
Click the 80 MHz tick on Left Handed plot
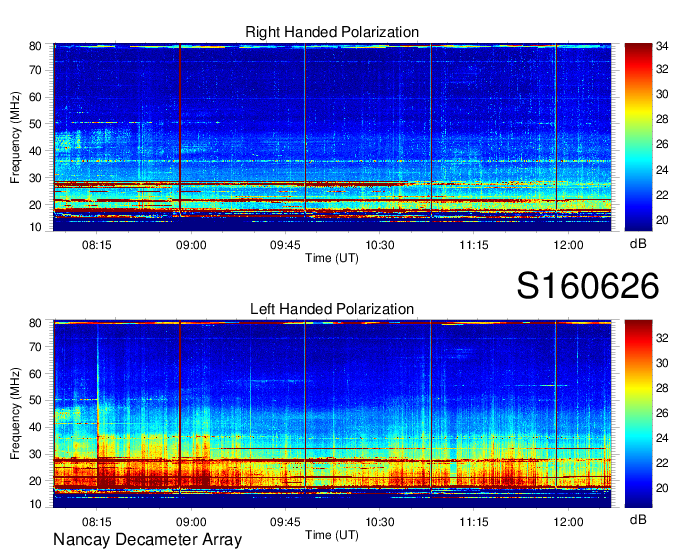35,323
